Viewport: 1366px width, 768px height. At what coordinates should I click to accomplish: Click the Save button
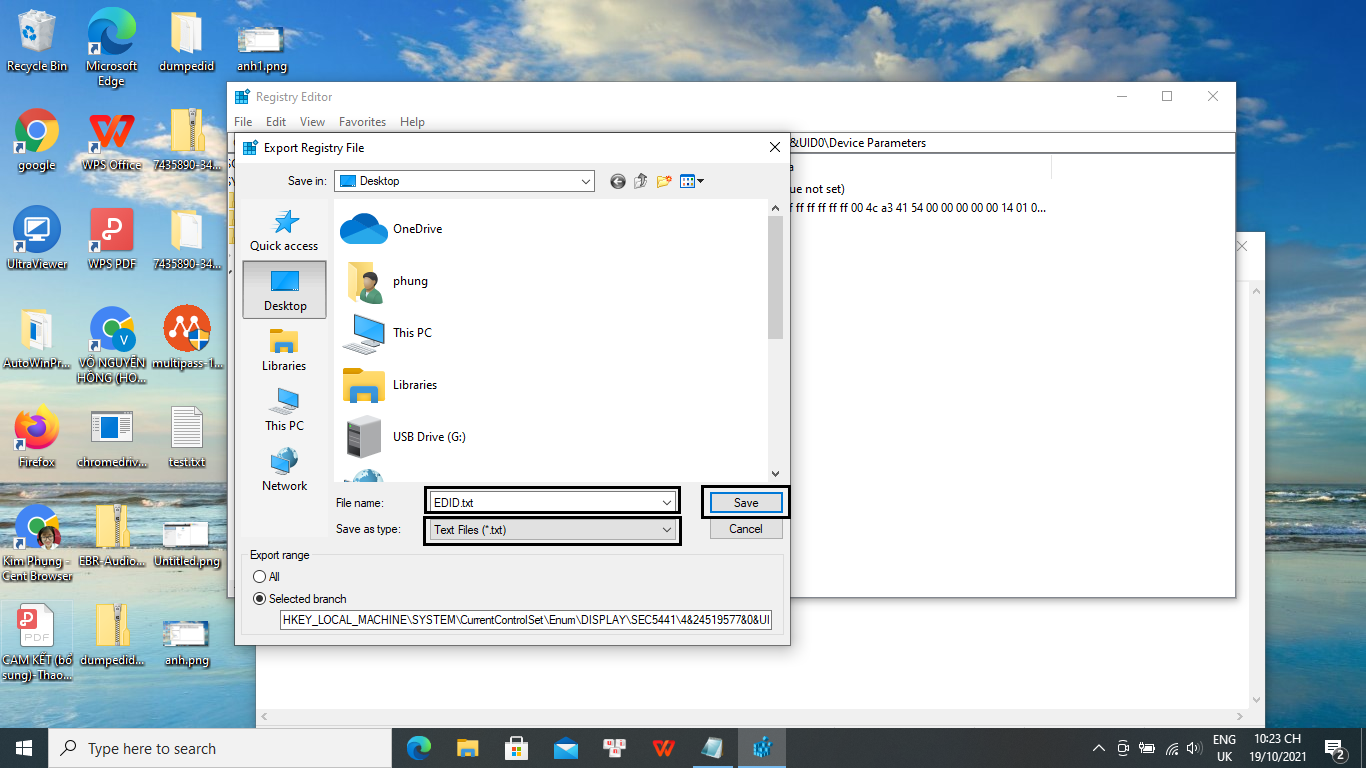click(x=746, y=503)
